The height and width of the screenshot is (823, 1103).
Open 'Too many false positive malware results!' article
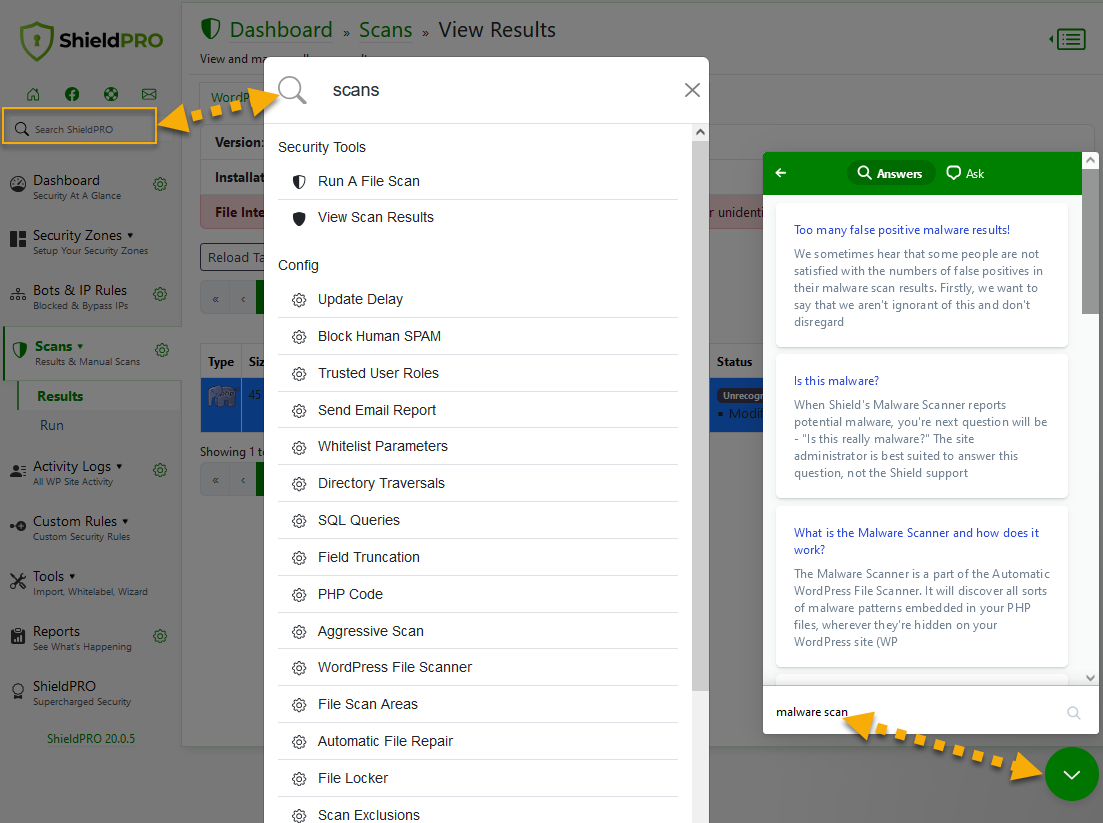pyautogui.click(x=902, y=230)
